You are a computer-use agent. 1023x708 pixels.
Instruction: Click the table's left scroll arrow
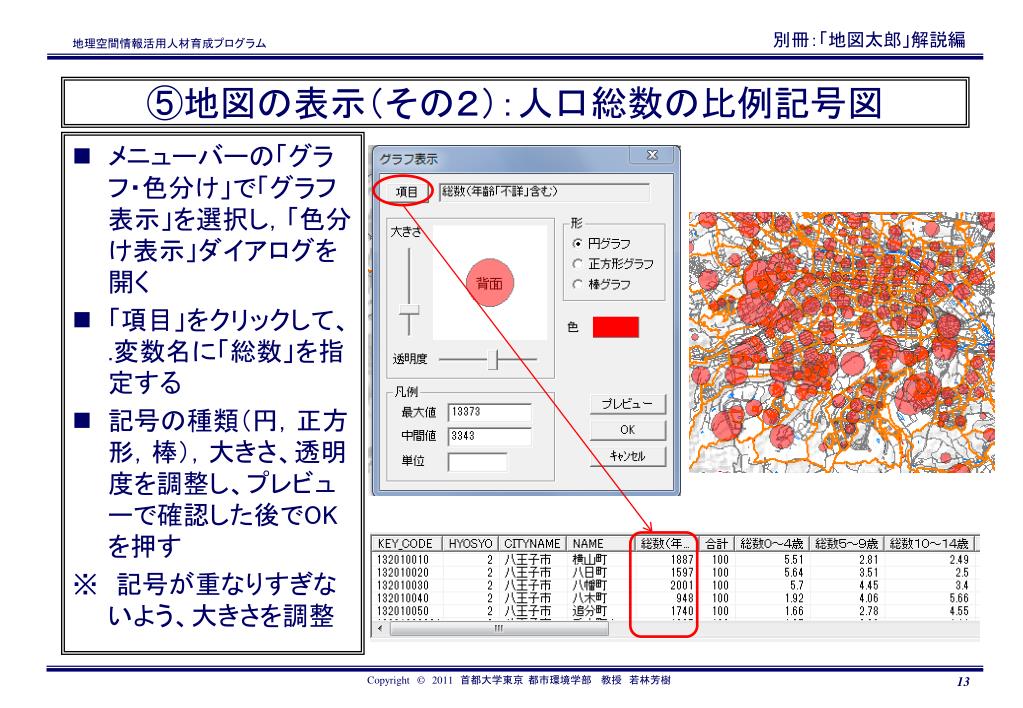380,628
